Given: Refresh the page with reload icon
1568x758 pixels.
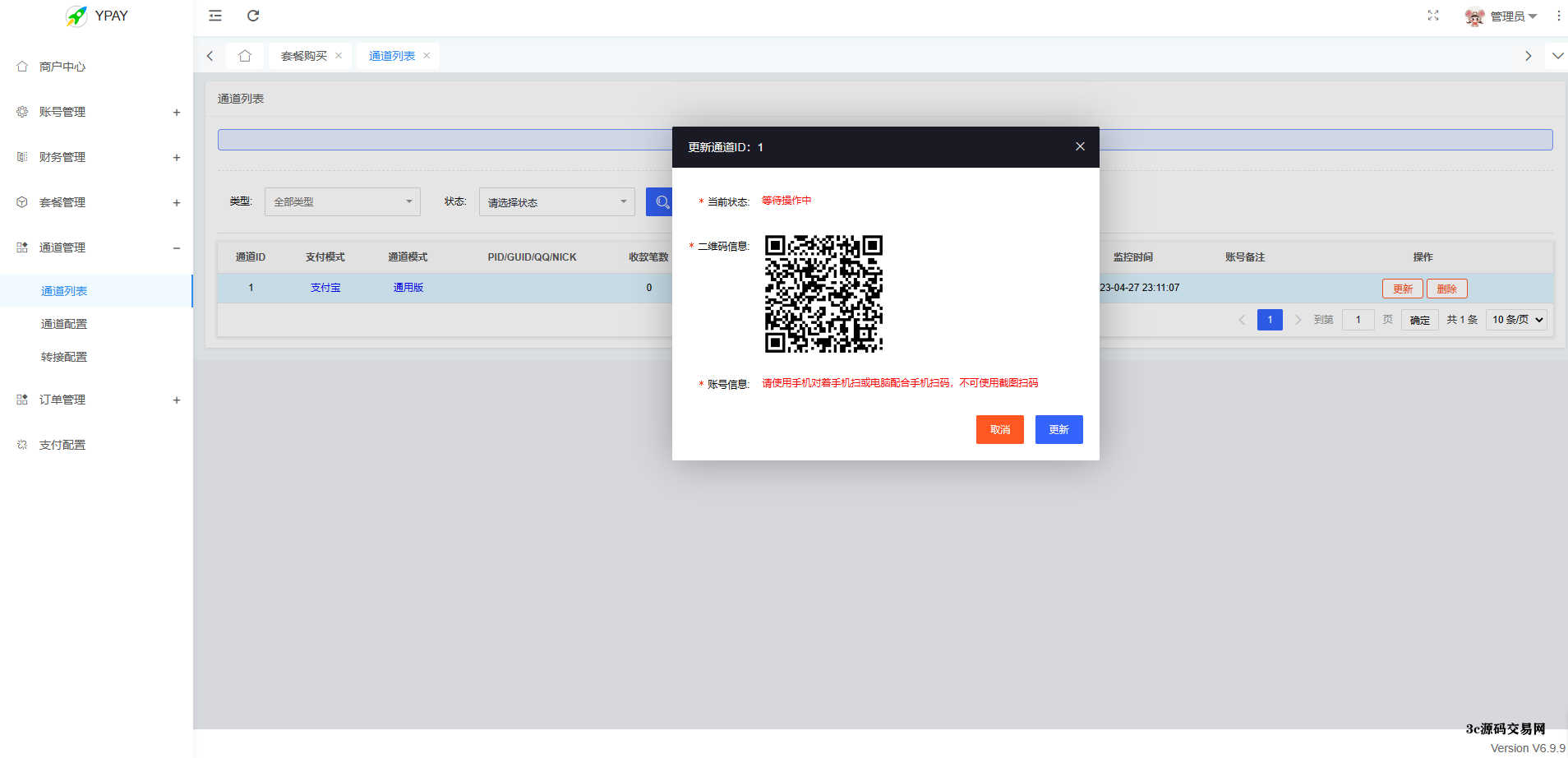Looking at the screenshot, I should tap(253, 16).
